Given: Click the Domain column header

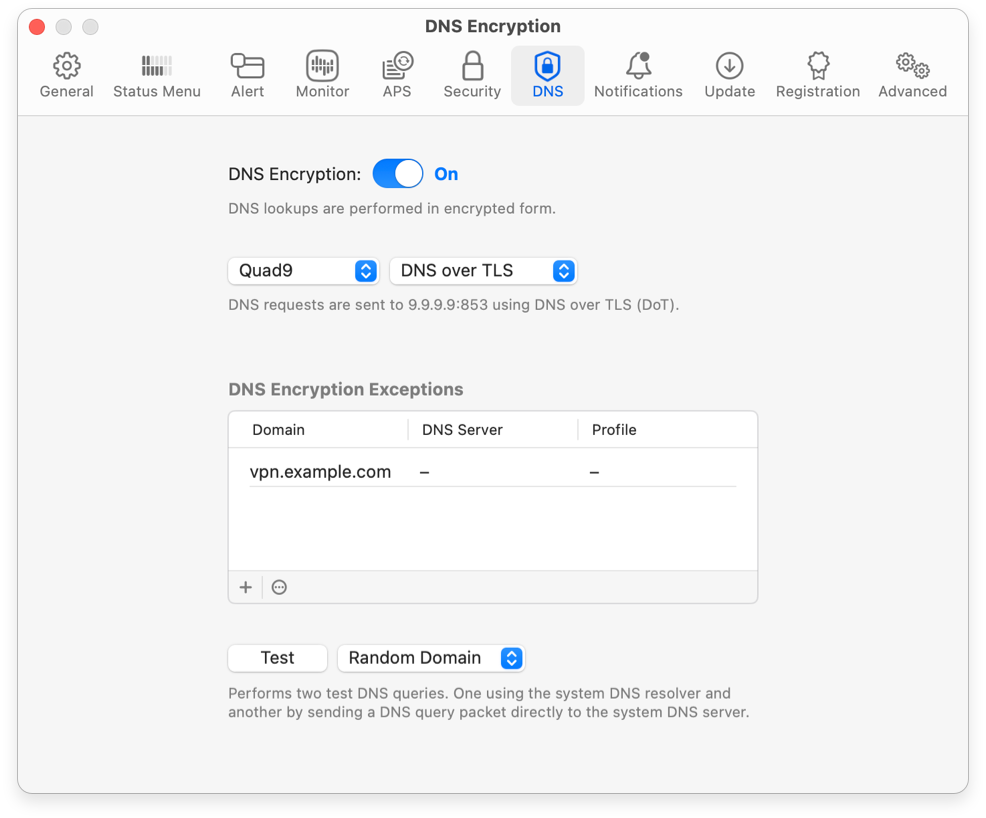Looking at the screenshot, I should [x=279, y=430].
